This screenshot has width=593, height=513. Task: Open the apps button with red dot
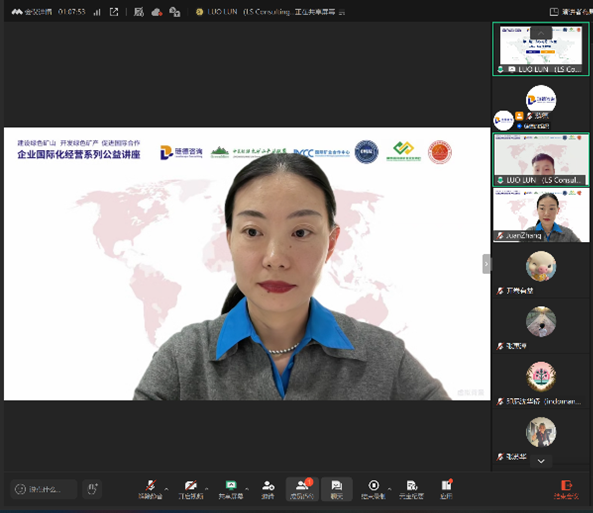tap(446, 489)
